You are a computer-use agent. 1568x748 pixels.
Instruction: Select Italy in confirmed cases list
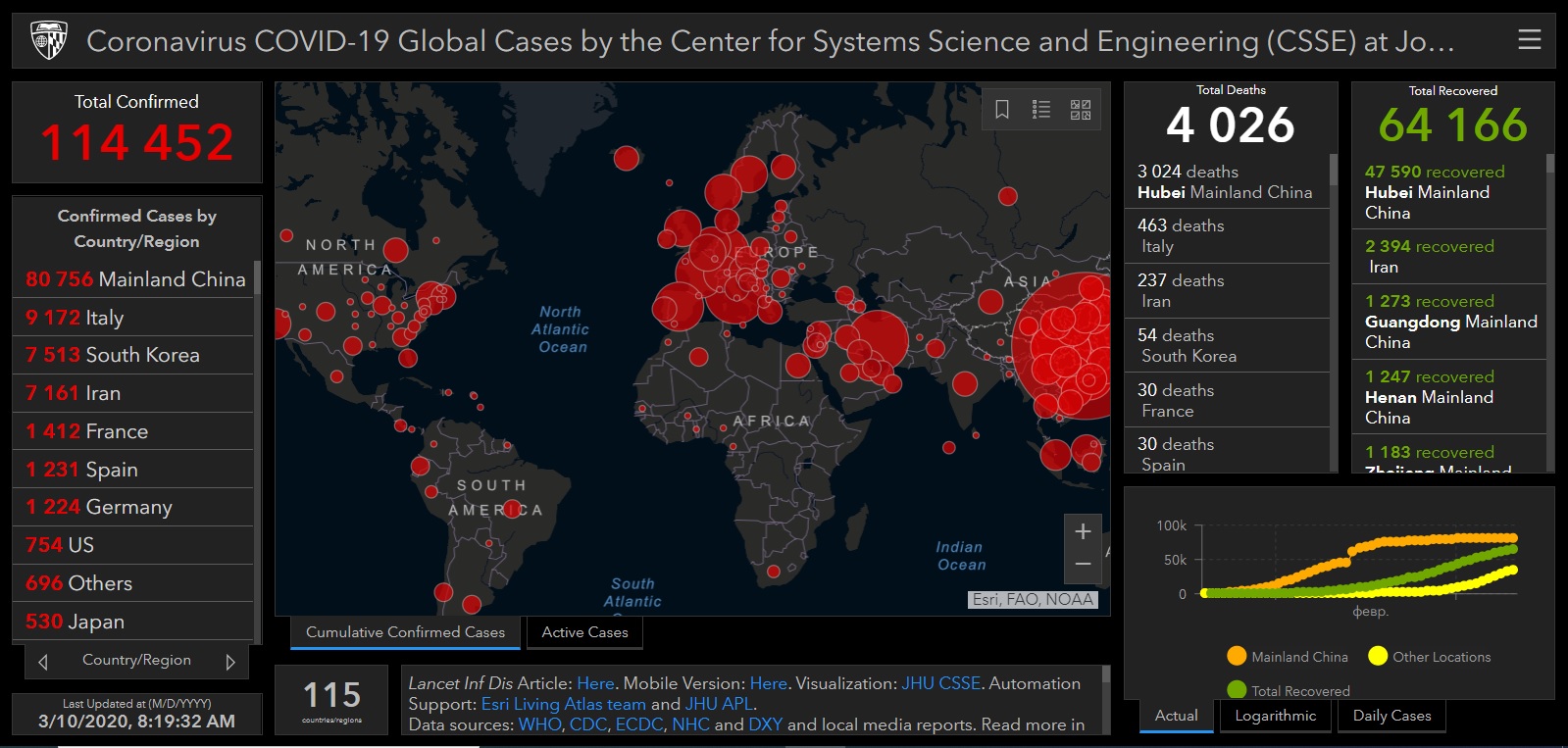[133, 318]
